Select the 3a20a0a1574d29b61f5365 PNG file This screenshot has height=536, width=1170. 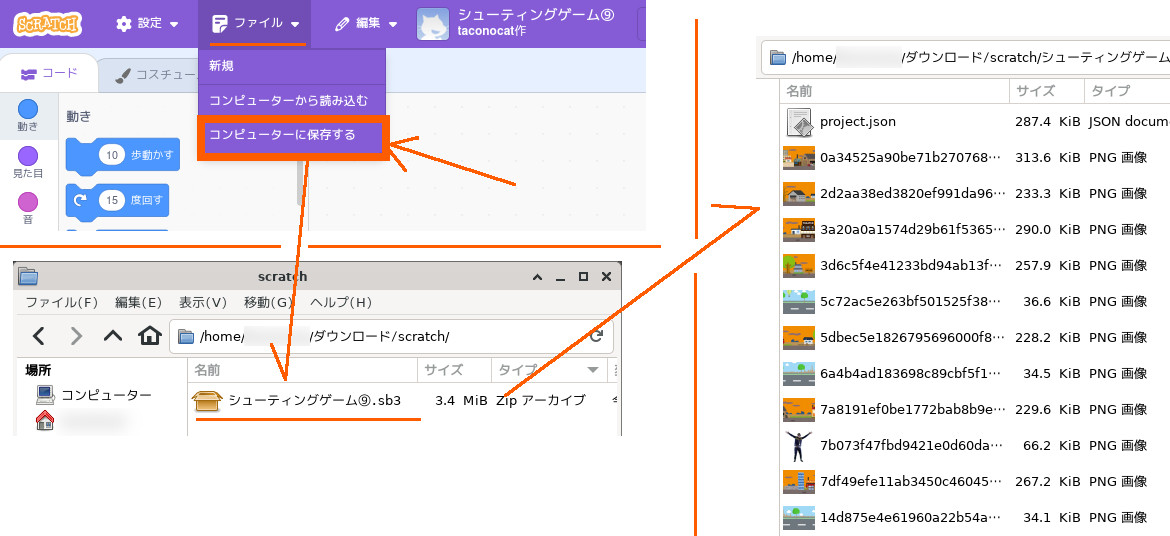tap(975, 230)
